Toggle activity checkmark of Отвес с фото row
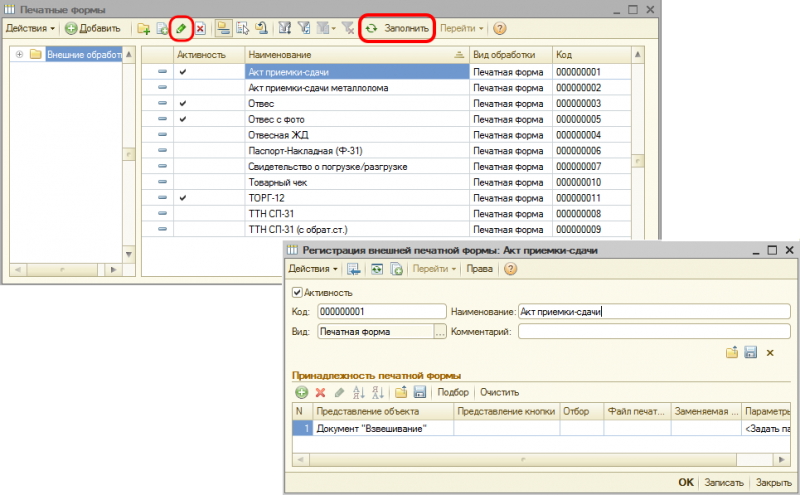 tap(183, 119)
